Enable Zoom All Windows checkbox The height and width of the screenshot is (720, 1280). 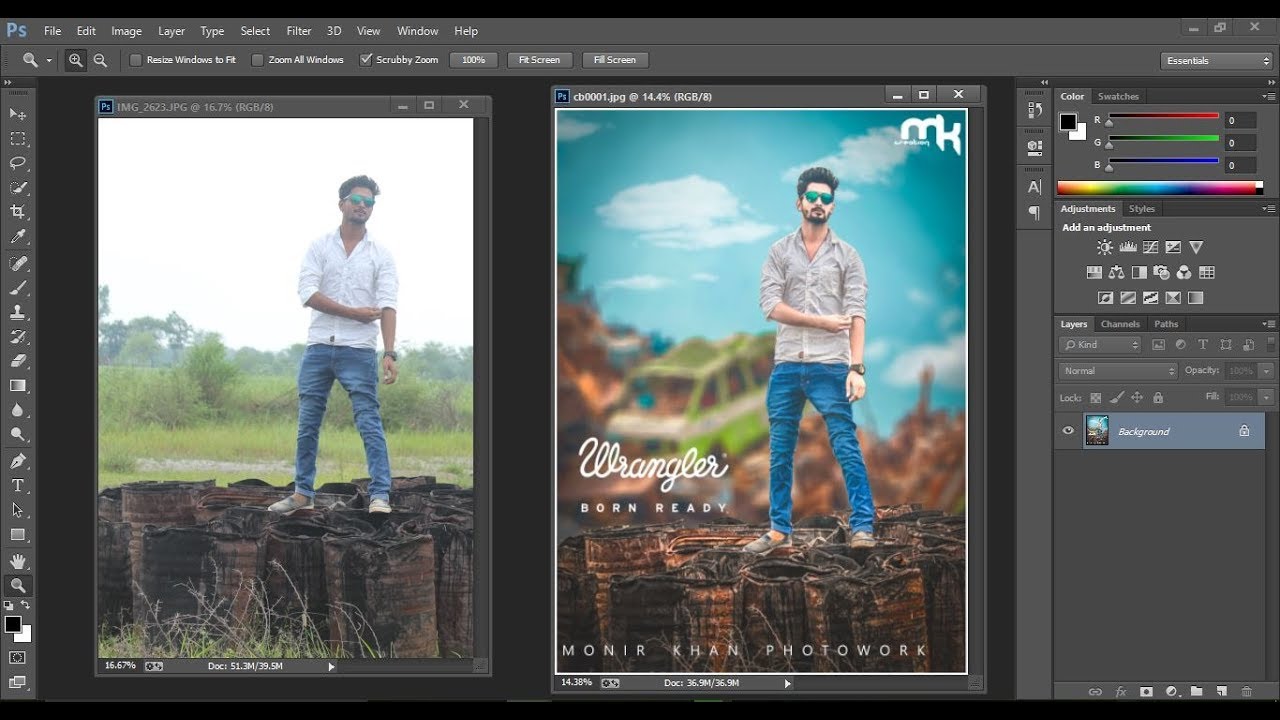coord(258,60)
